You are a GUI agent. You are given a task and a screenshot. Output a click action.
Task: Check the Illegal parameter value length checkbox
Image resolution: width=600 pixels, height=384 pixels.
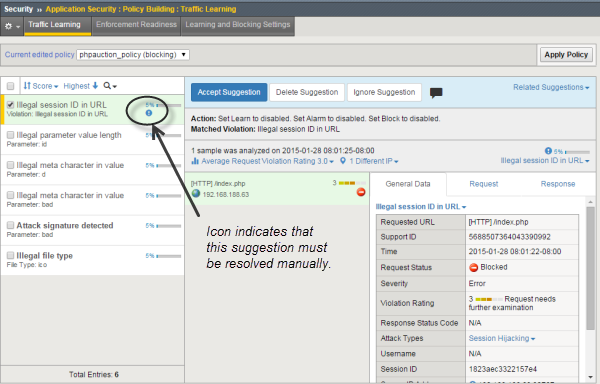(x=11, y=135)
